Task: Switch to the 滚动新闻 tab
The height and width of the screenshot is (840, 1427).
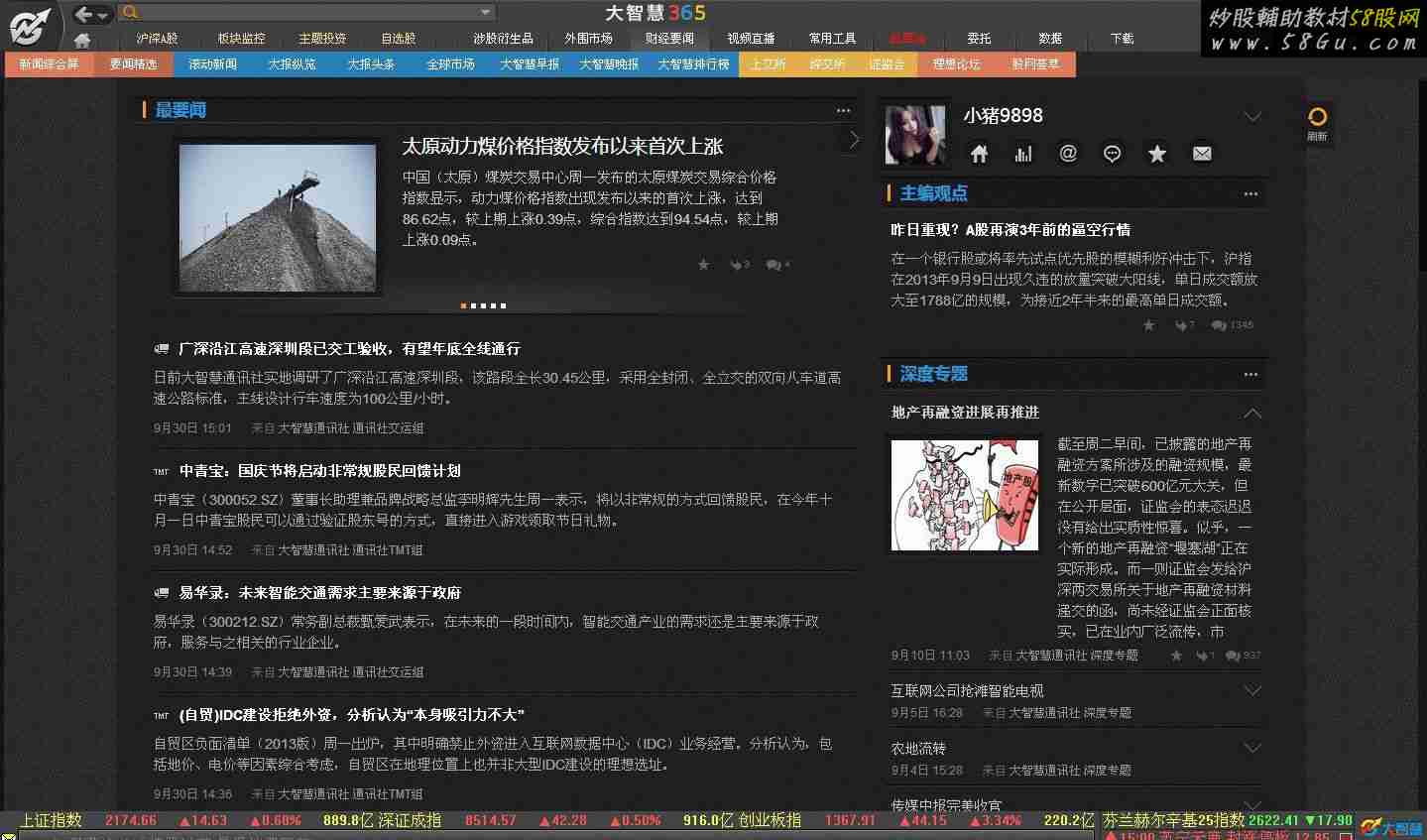Action: 212,64
